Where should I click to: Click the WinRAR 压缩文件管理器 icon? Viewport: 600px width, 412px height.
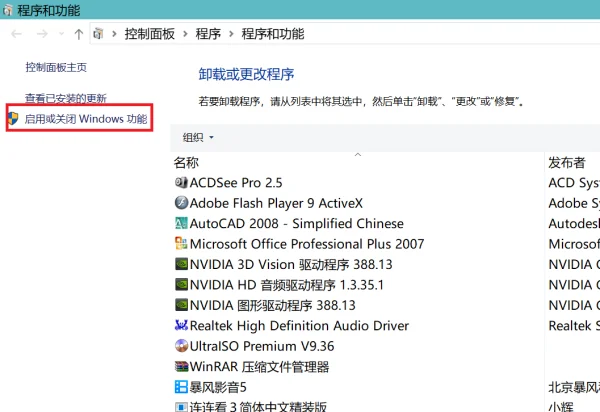click(181, 366)
